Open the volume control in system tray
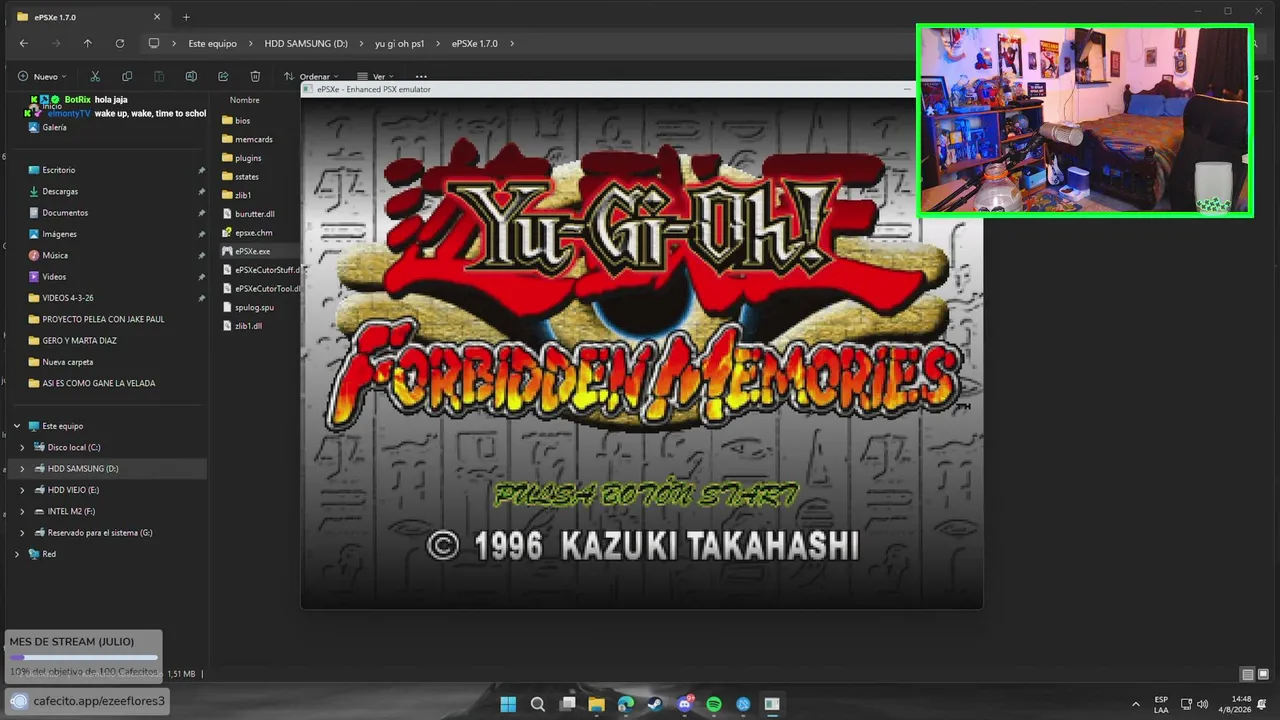 click(1202, 704)
